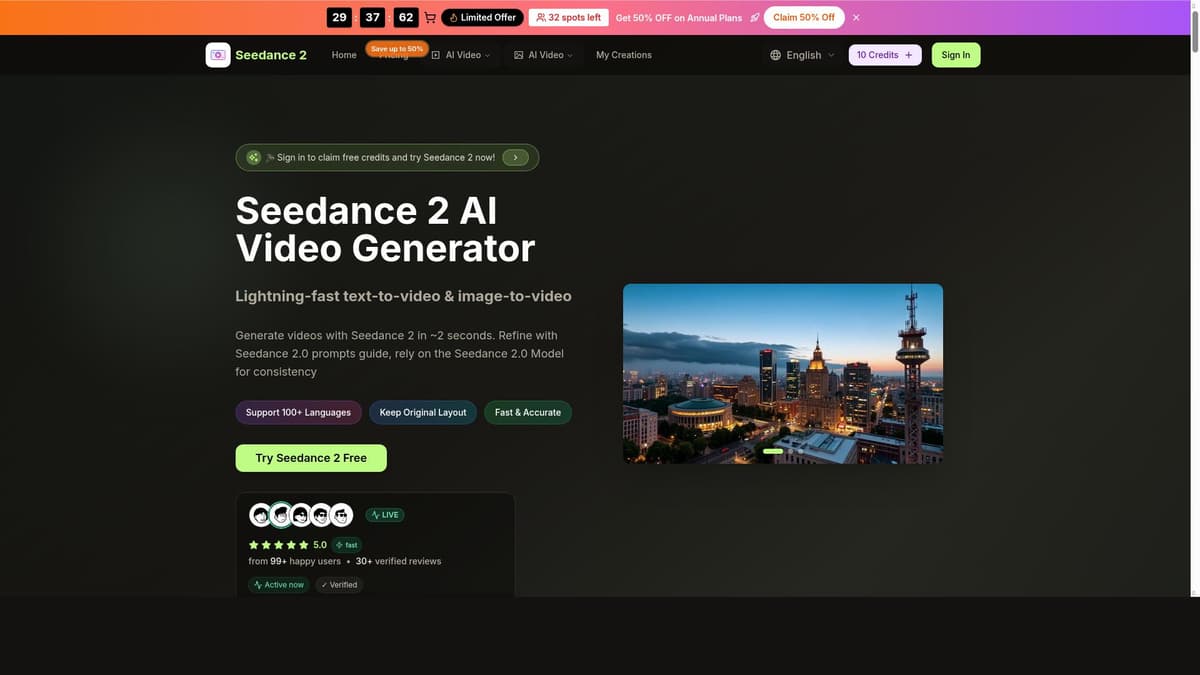Click the flame icon on Limited Offer badge

pos(454,16)
